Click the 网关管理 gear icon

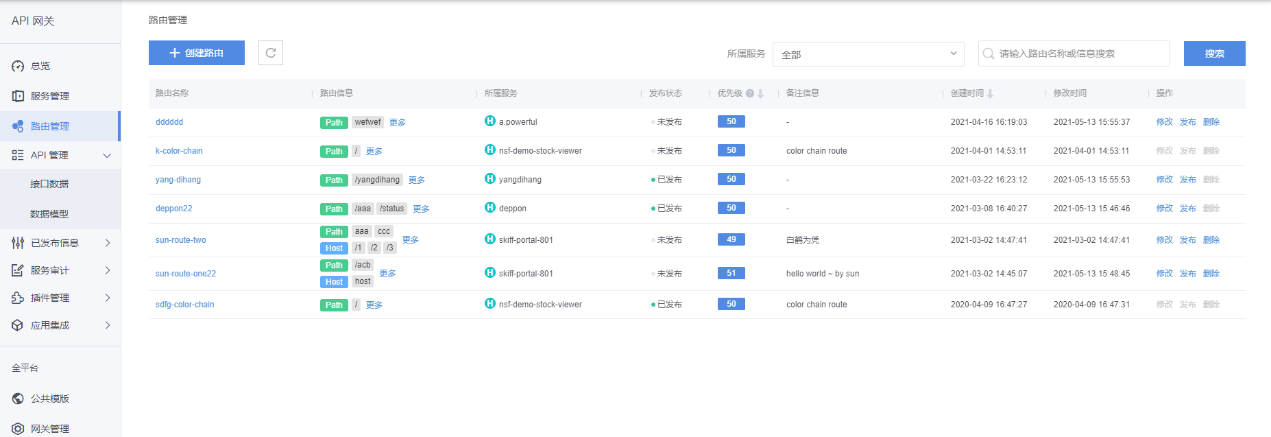[x=17, y=428]
